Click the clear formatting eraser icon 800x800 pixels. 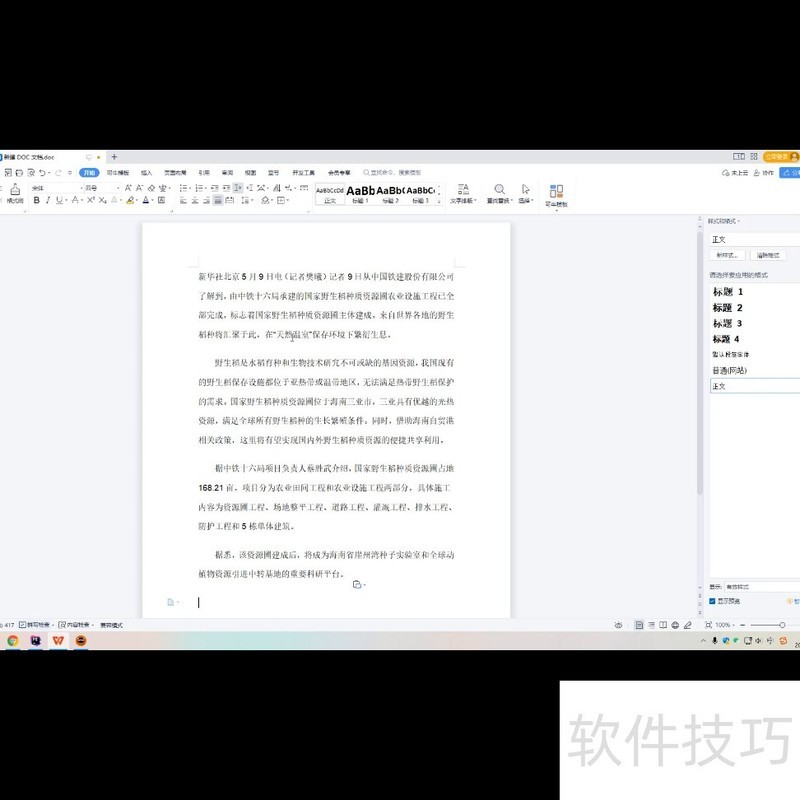(x=151, y=188)
